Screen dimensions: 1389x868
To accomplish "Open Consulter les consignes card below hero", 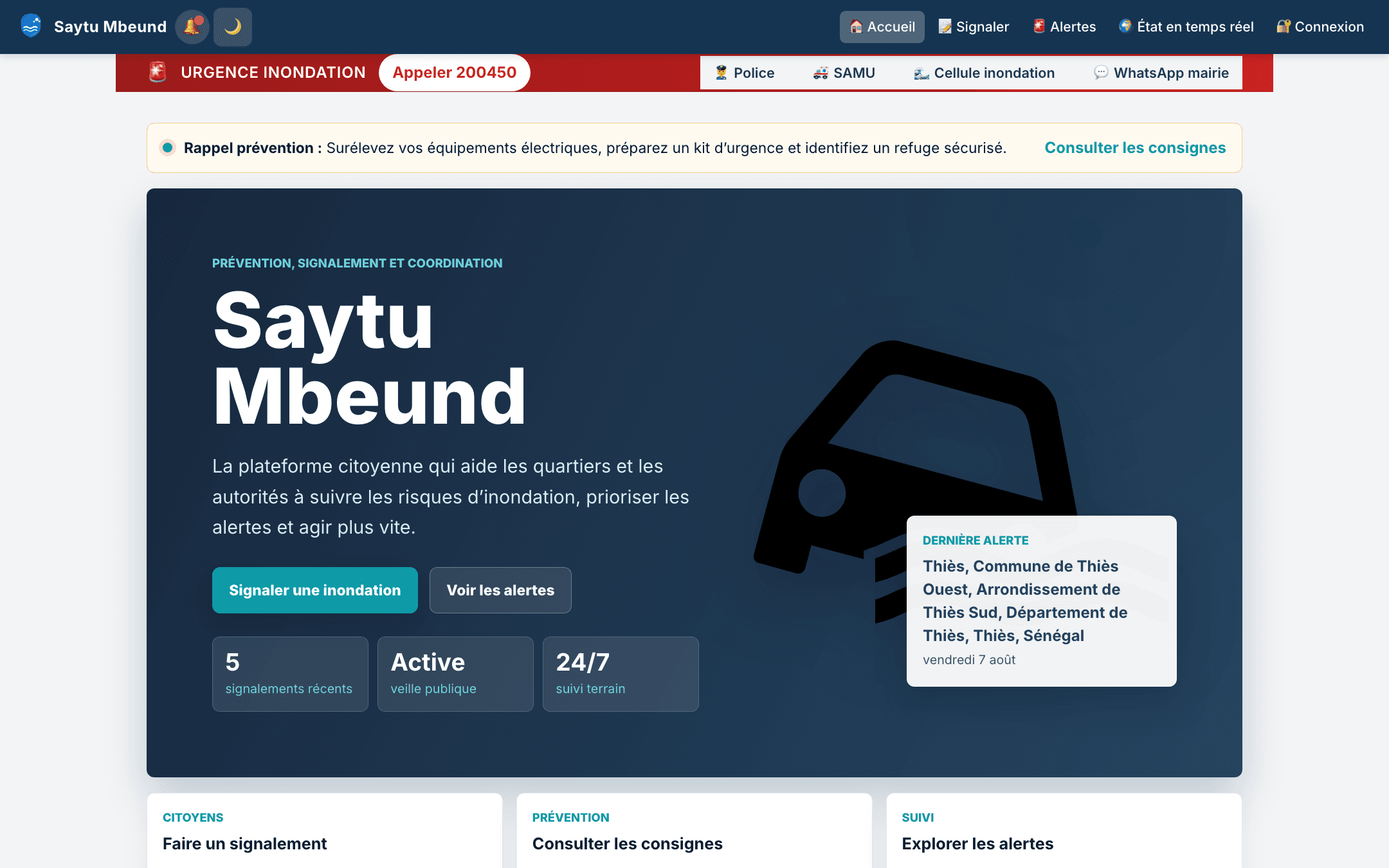I will click(694, 831).
